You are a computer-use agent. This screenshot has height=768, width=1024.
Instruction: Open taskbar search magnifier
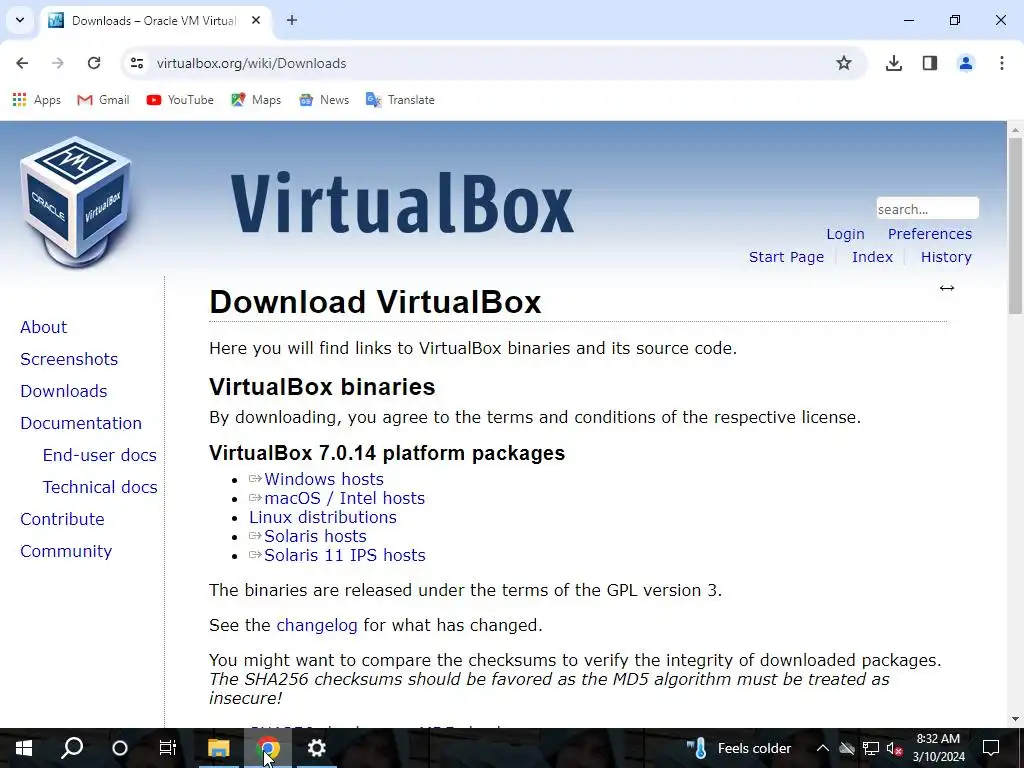72,748
